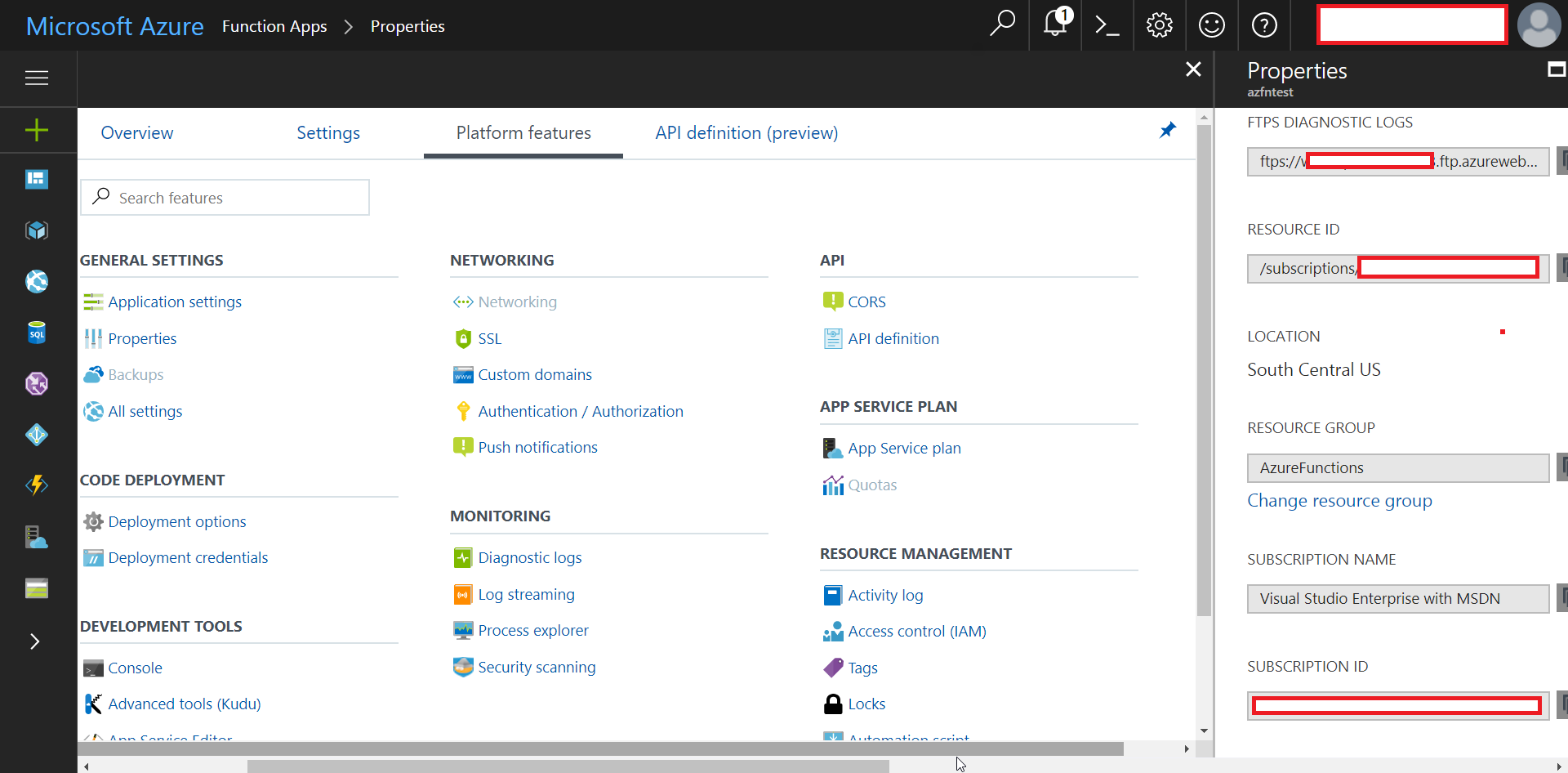Open the Console tool
This screenshot has width=1568, height=773.
(x=135, y=668)
